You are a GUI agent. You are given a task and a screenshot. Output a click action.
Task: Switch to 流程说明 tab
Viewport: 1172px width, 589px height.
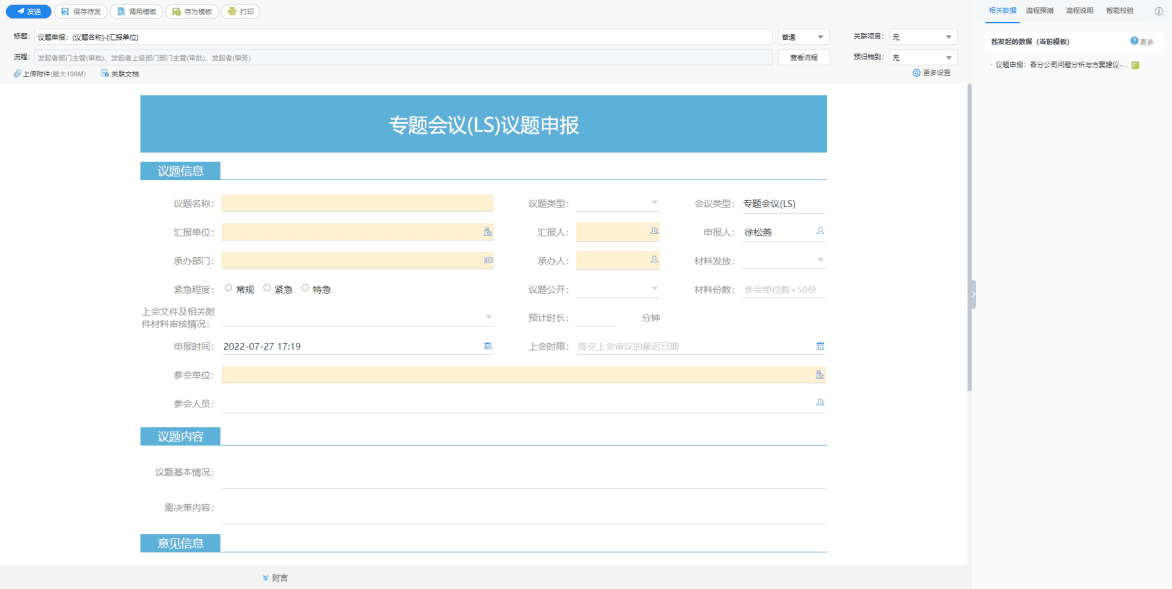(1079, 10)
